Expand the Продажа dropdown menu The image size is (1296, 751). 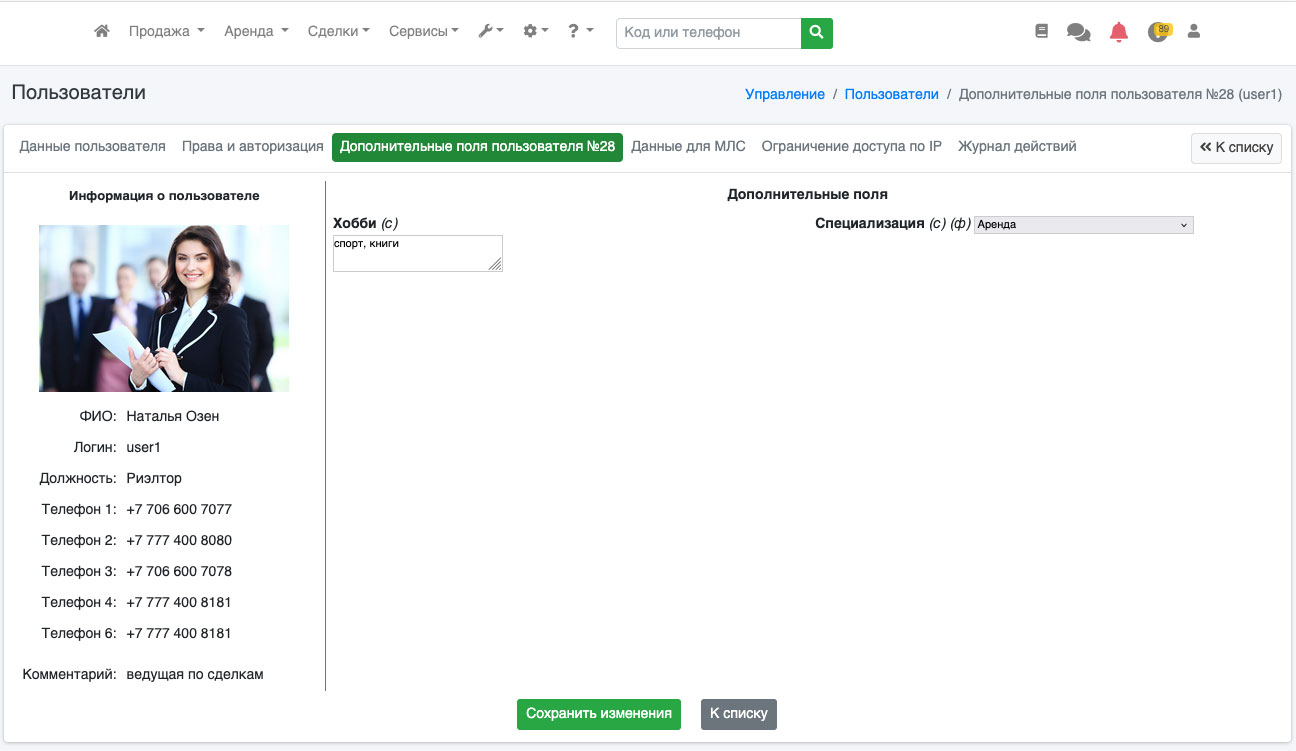tap(166, 32)
